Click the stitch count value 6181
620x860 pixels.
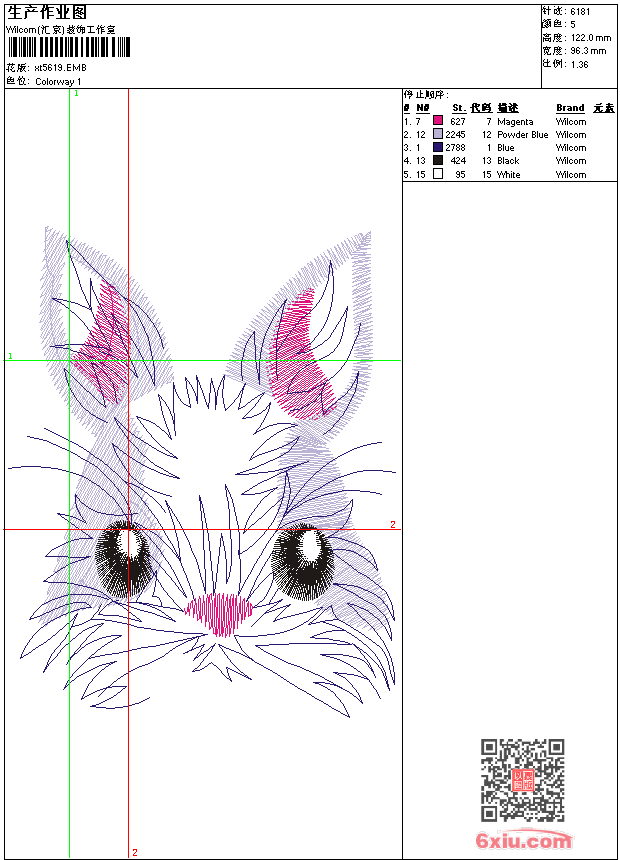click(580, 12)
